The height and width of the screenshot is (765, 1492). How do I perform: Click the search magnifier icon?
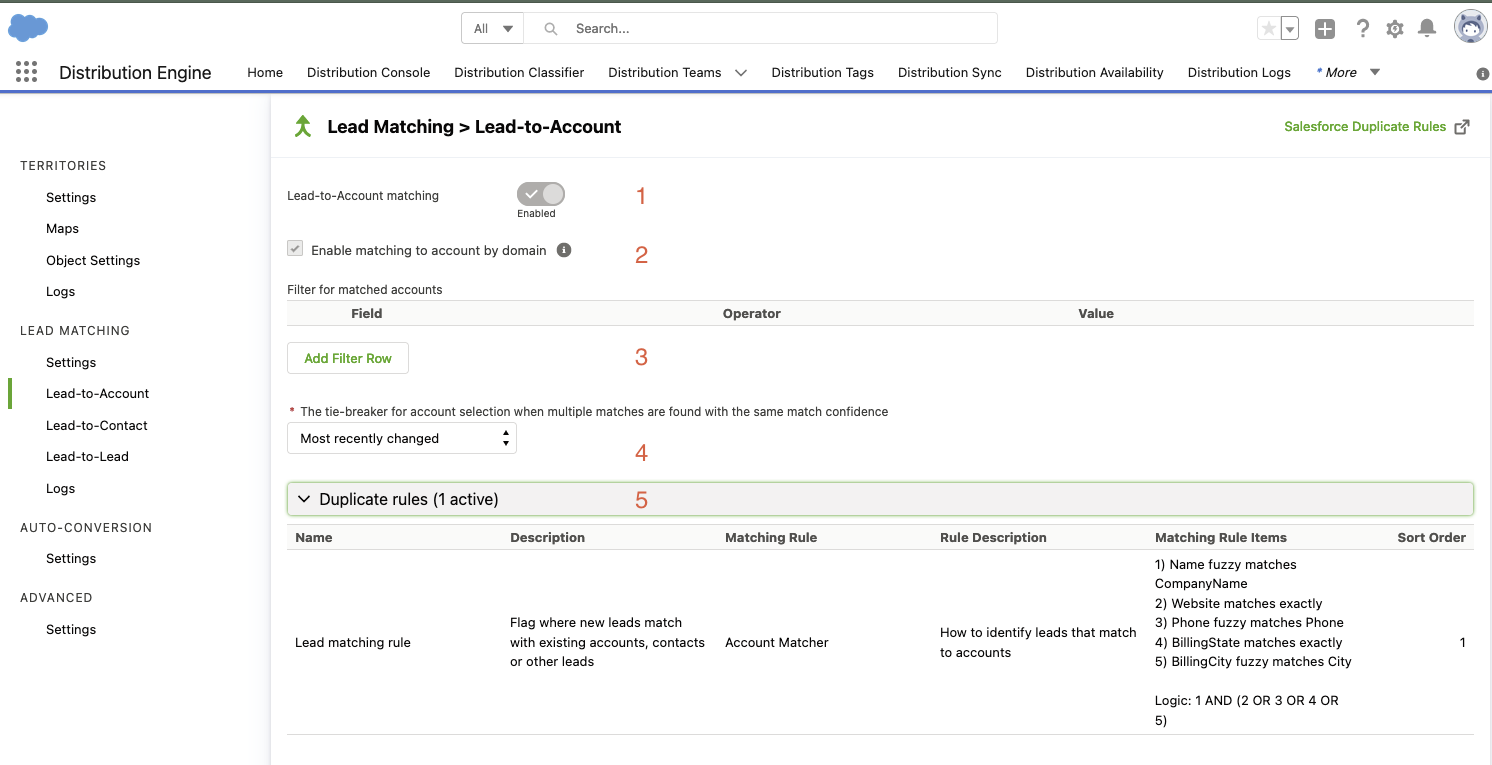[x=550, y=29]
